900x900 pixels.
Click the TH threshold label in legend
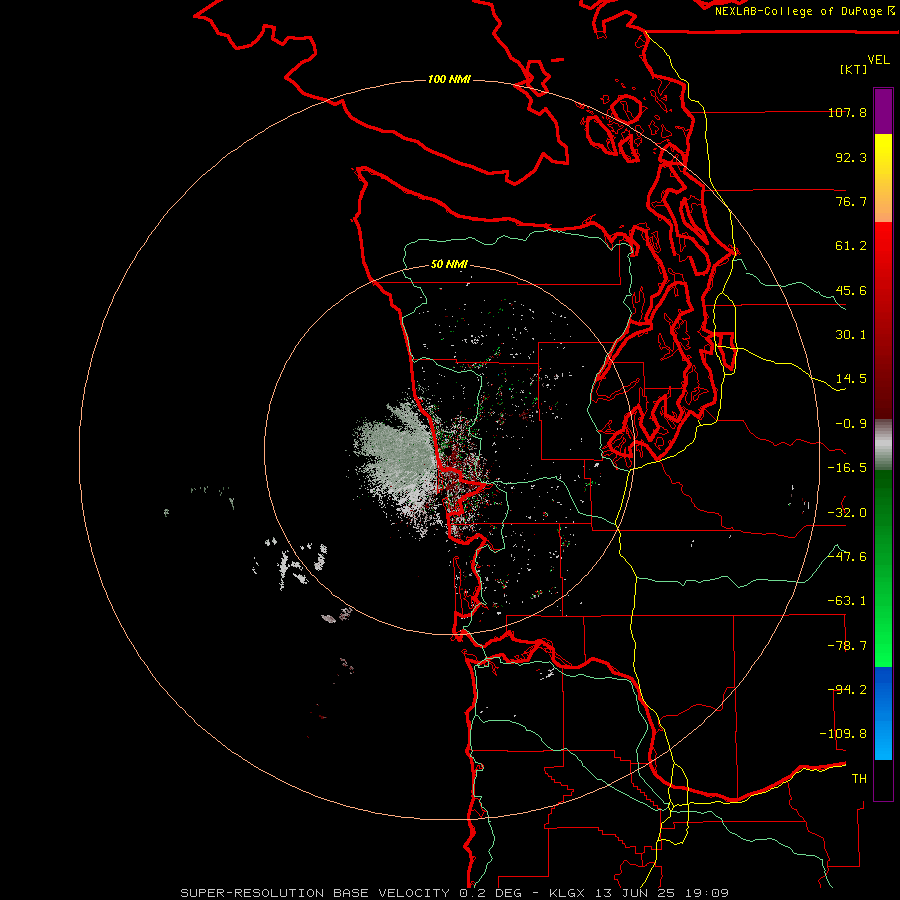pos(859,778)
